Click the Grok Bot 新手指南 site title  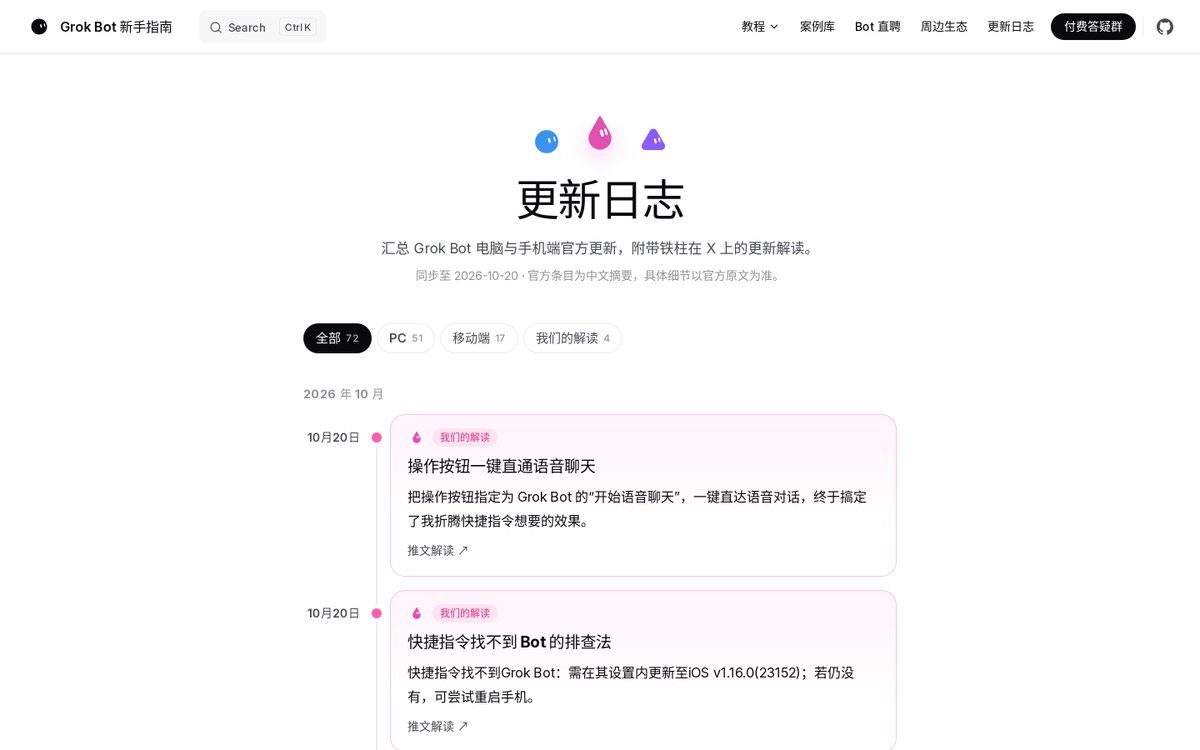point(116,27)
